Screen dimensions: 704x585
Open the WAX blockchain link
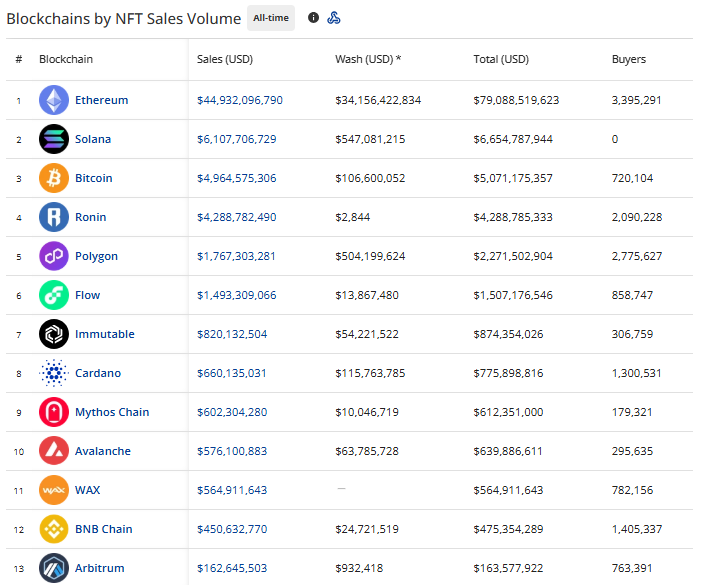point(88,490)
